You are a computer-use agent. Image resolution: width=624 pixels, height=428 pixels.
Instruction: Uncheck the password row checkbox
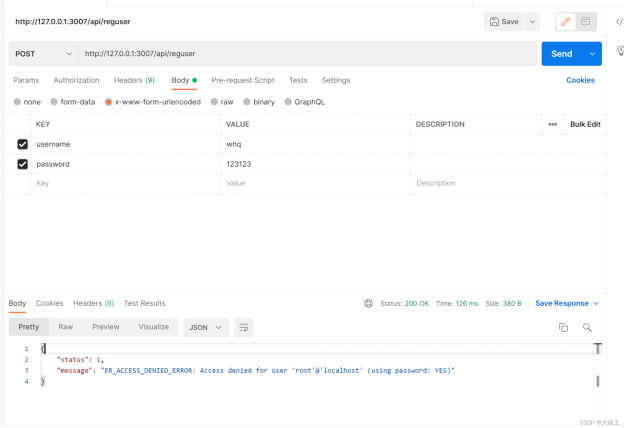(x=22, y=164)
